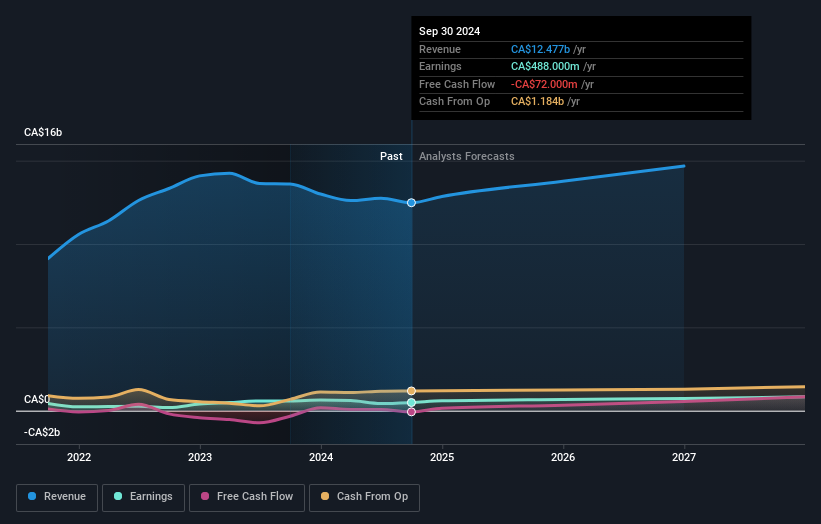
Task: Click the 2027 x-axis label
Action: point(684,458)
